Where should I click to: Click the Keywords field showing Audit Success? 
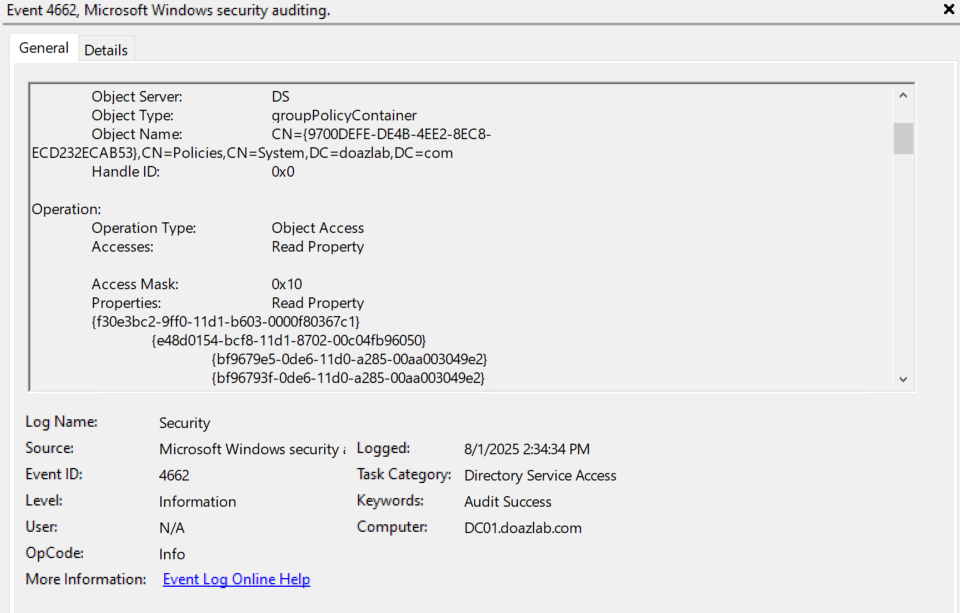click(x=508, y=501)
